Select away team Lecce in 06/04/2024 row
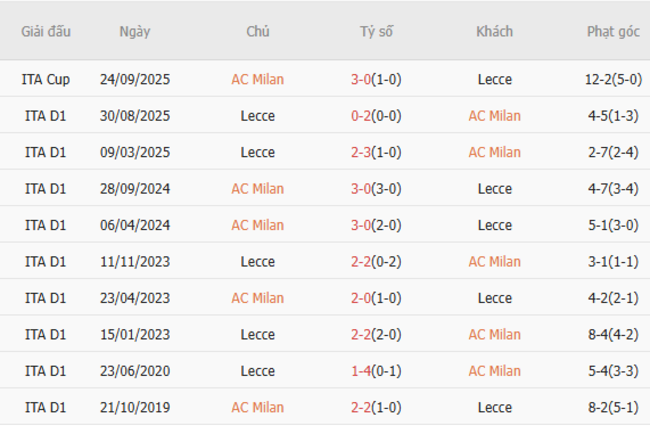 click(494, 225)
